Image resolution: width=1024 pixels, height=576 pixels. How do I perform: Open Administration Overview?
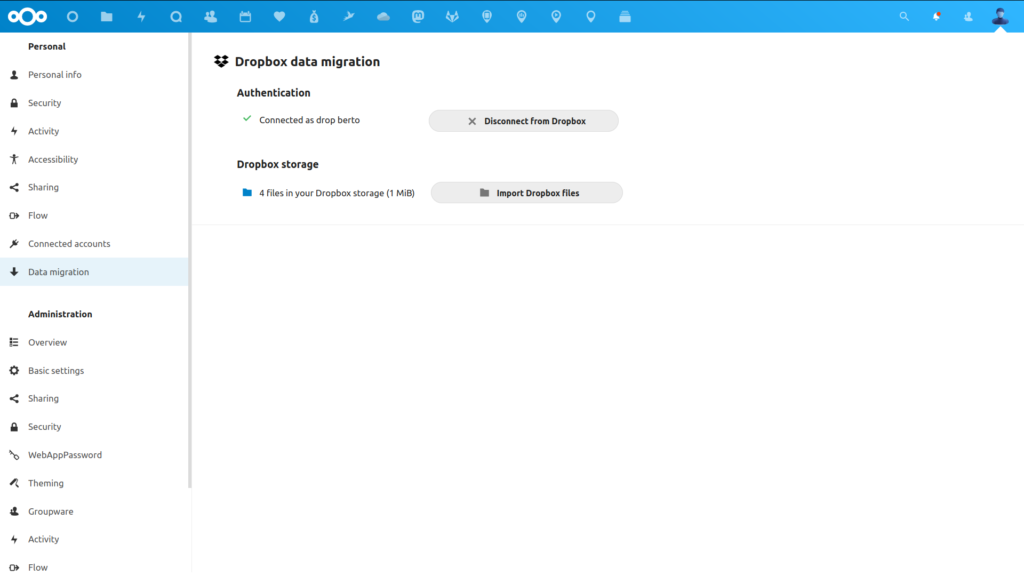tap(94, 342)
